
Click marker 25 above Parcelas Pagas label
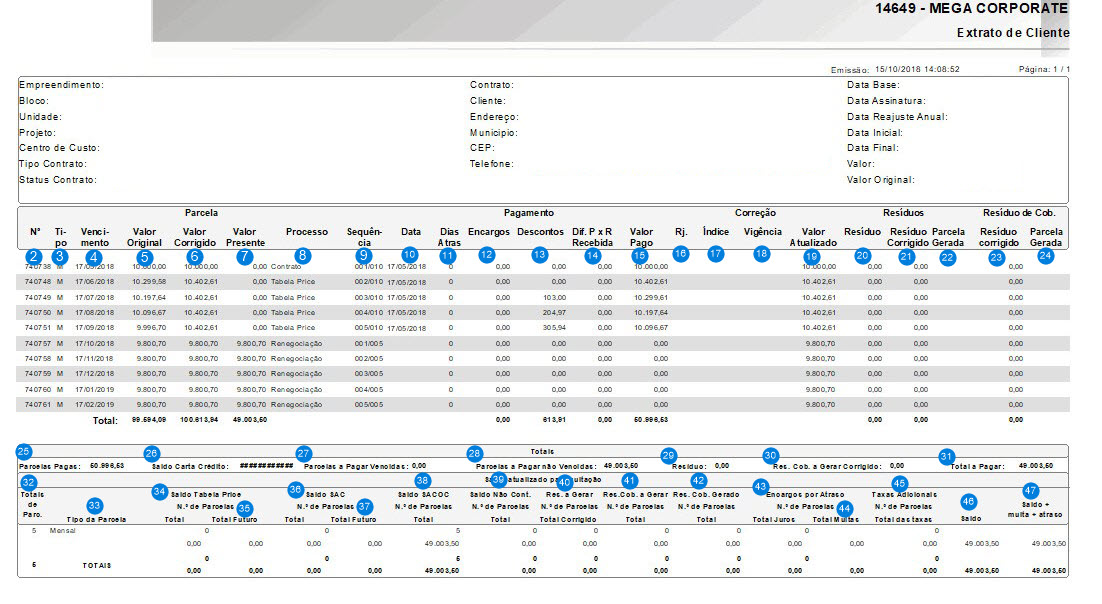click(x=25, y=451)
